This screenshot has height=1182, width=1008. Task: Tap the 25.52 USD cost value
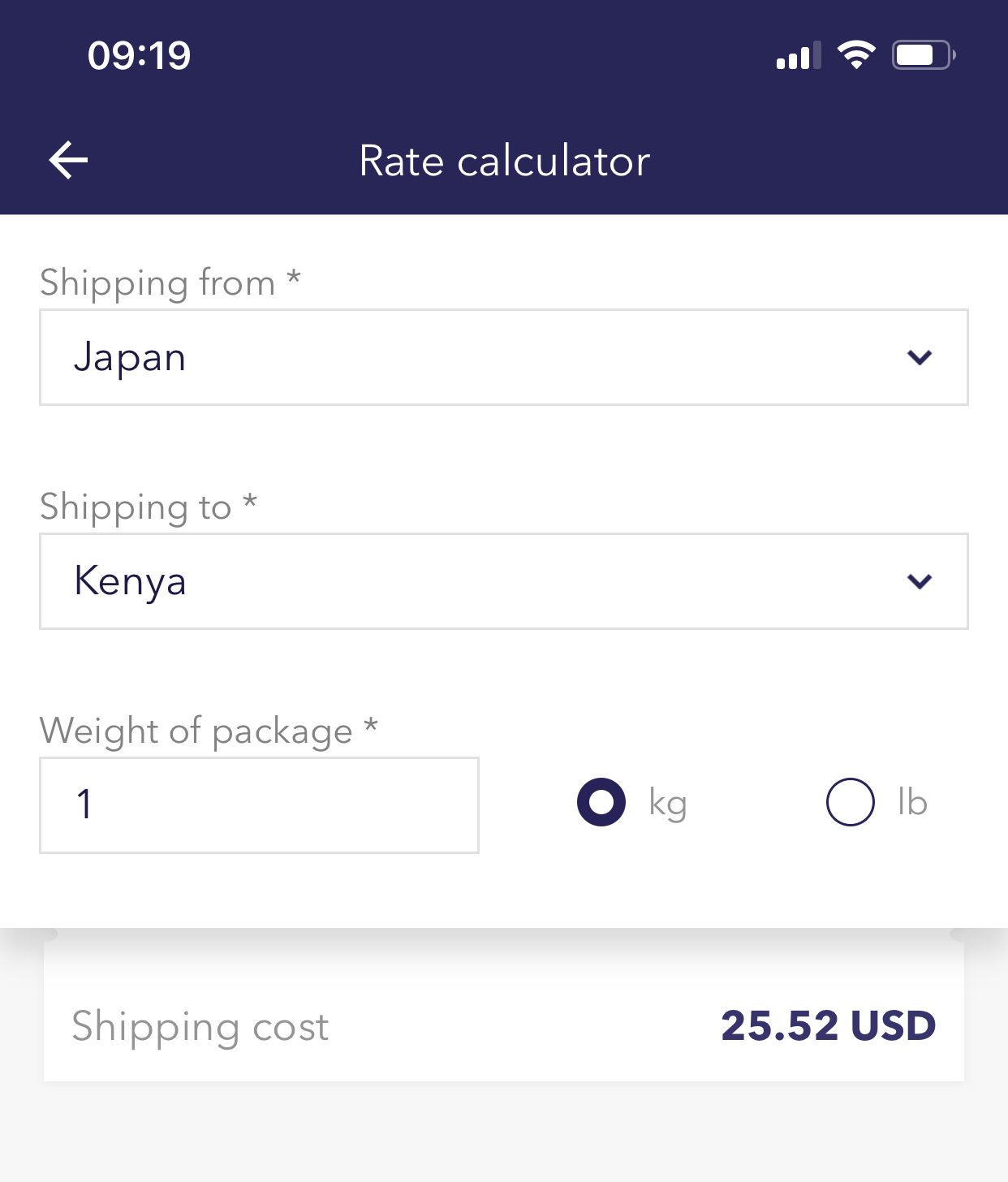[x=828, y=1026]
